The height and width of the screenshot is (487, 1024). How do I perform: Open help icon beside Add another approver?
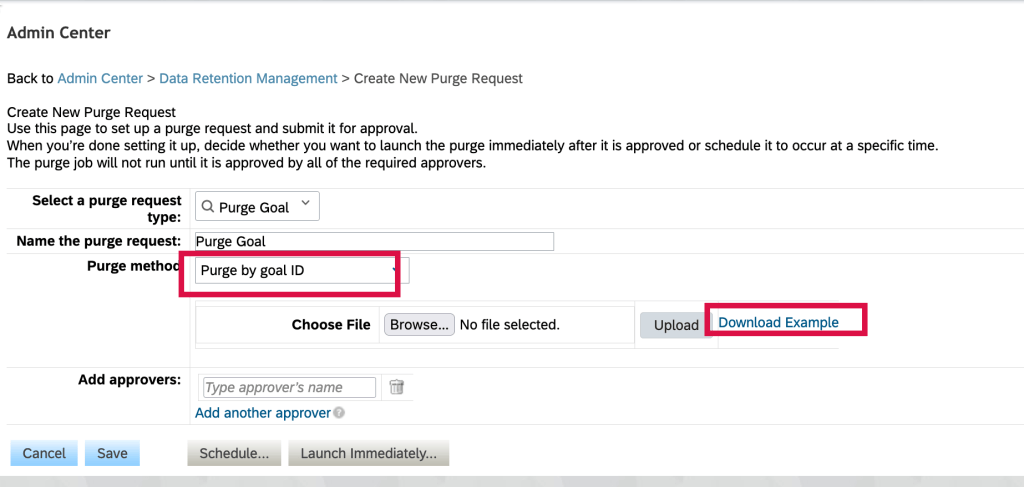point(339,413)
